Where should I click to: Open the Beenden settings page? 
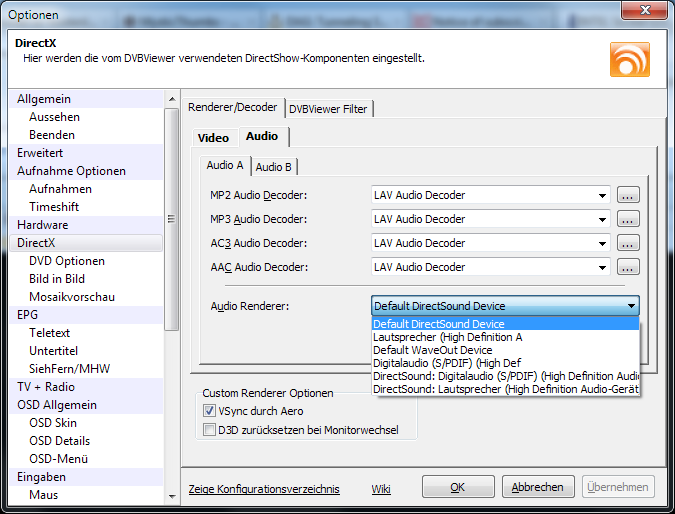[86, 135]
